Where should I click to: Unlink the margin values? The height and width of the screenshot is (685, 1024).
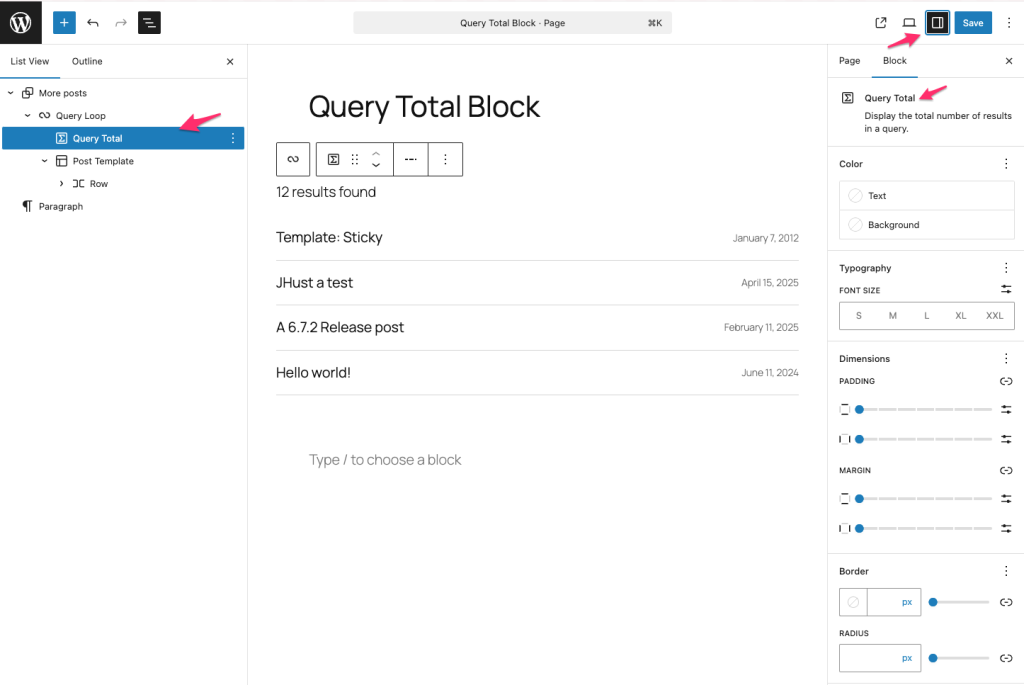click(x=1008, y=470)
